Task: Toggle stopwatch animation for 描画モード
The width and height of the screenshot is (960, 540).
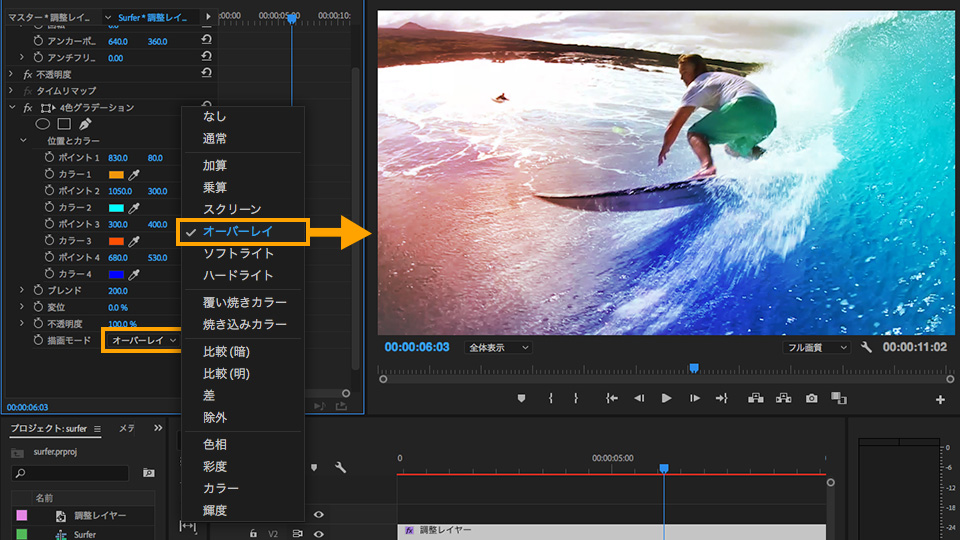Action: pos(38,340)
